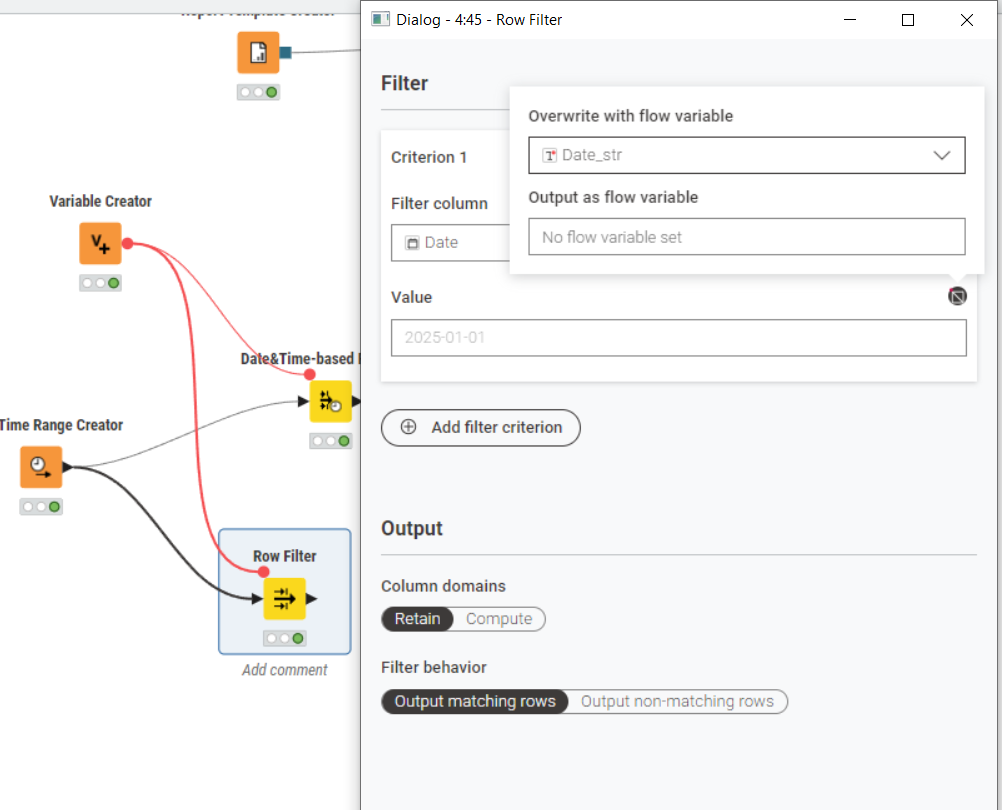This screenshot has width=1002, height=810.
Task: Click Add comment under Row Filter node
Action: click(x=284, y=670)
